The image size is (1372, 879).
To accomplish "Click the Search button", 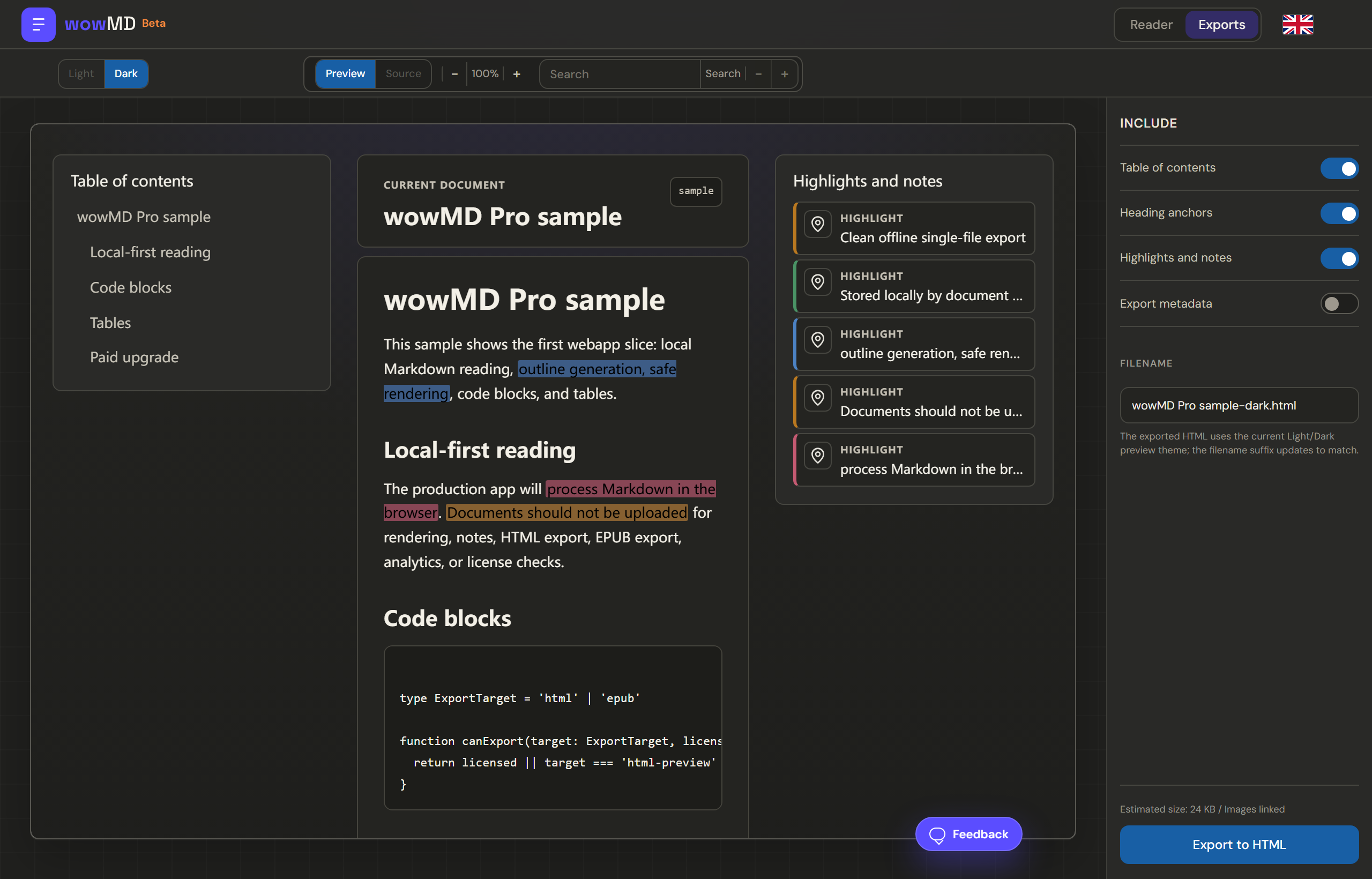I will [722, 74].
